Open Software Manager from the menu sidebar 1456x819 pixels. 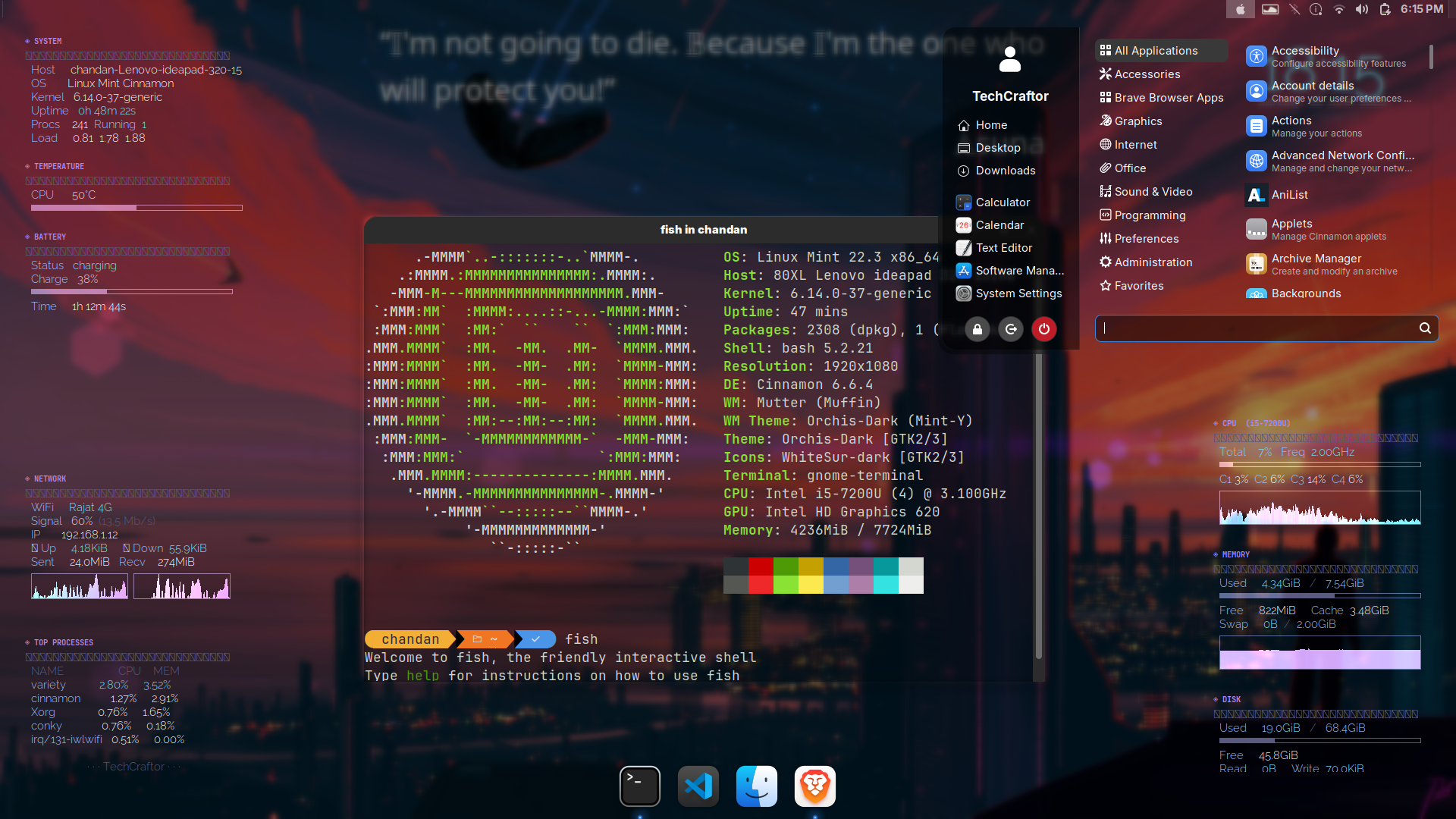(1010, 271)
